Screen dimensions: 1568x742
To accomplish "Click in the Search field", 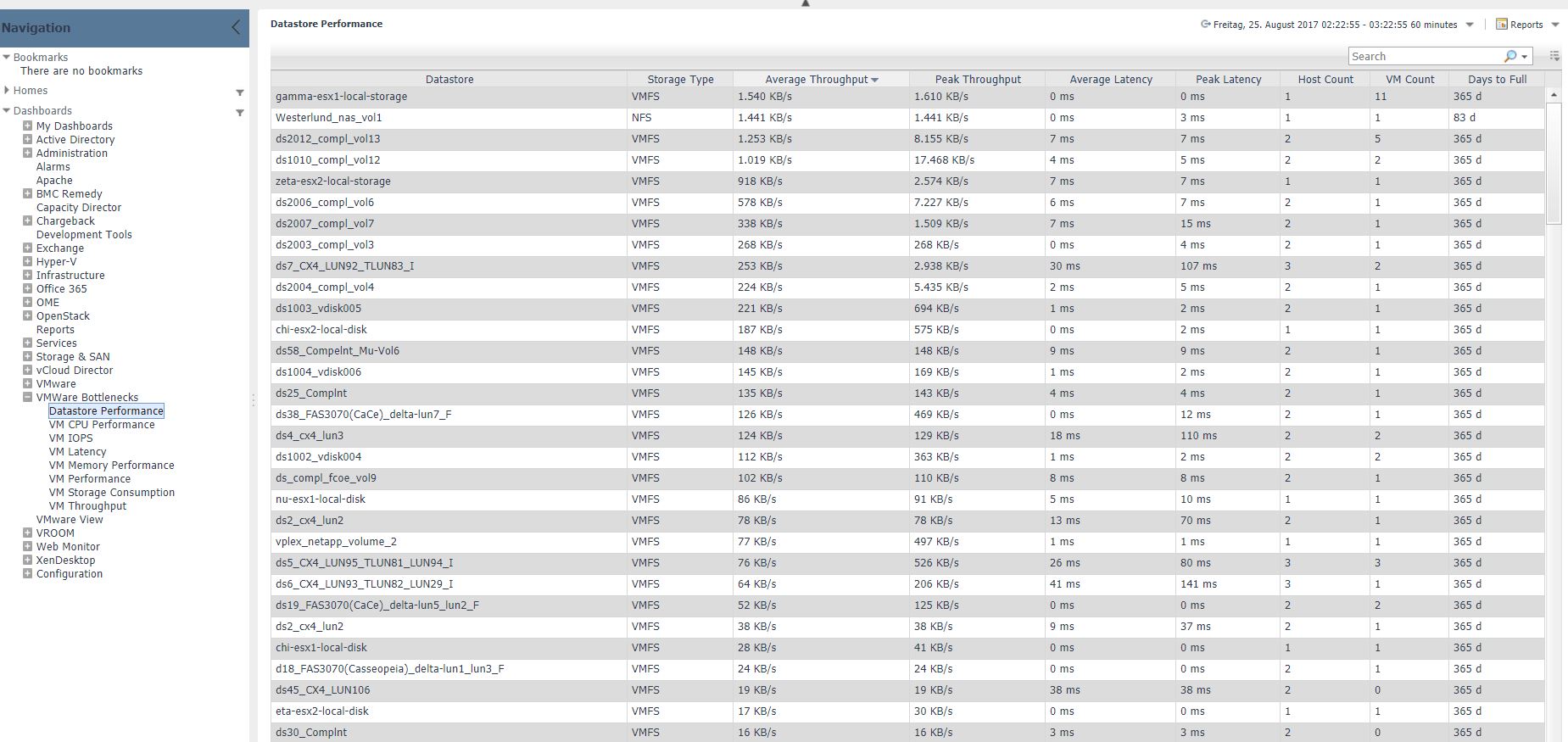I will pos(1425,56).
